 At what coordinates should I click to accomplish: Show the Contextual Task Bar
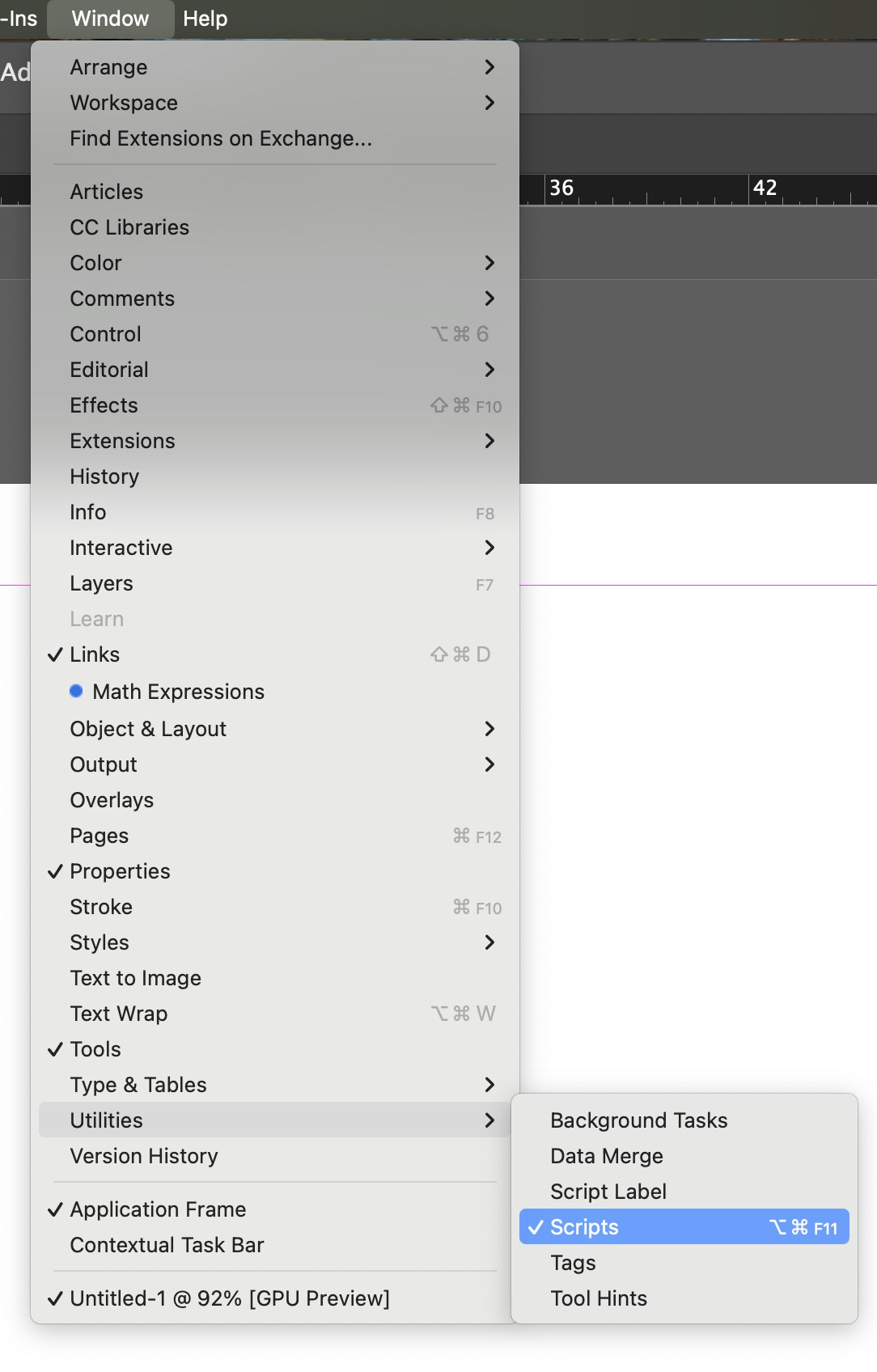(x=167, y=1245)
